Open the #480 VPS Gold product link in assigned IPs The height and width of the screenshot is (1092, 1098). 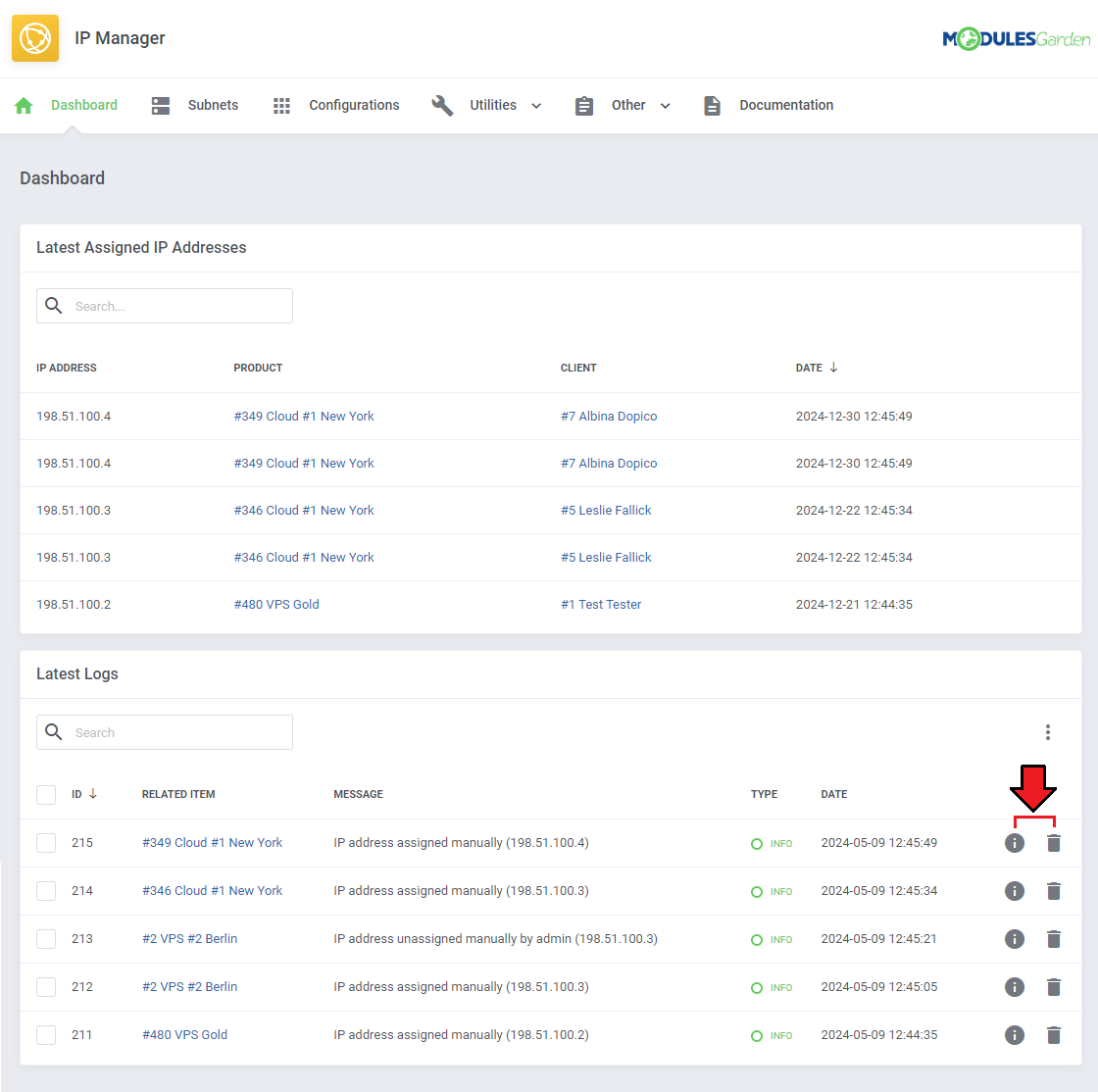[276, 604]
